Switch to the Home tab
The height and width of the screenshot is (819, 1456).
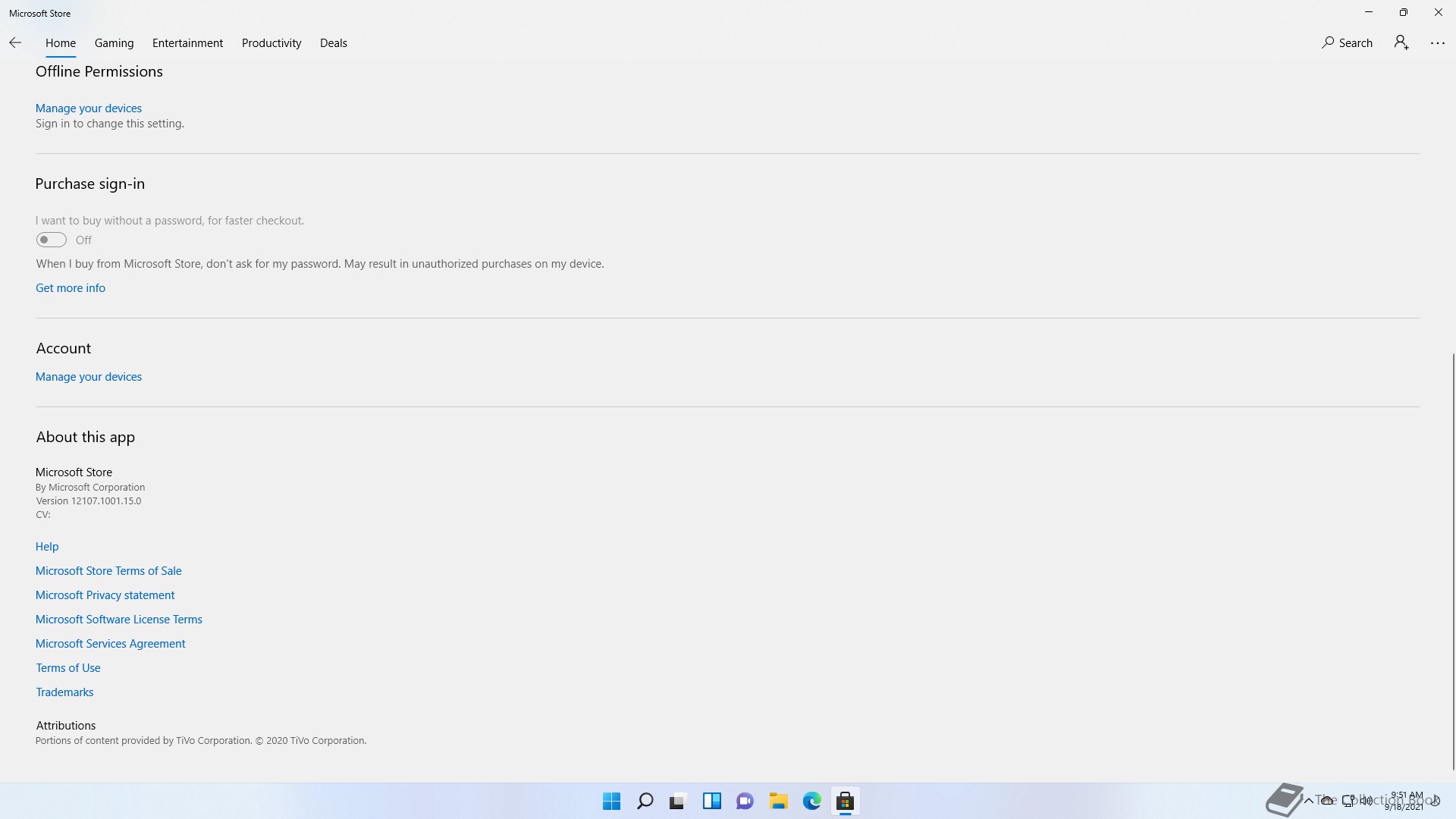(61, 43)
